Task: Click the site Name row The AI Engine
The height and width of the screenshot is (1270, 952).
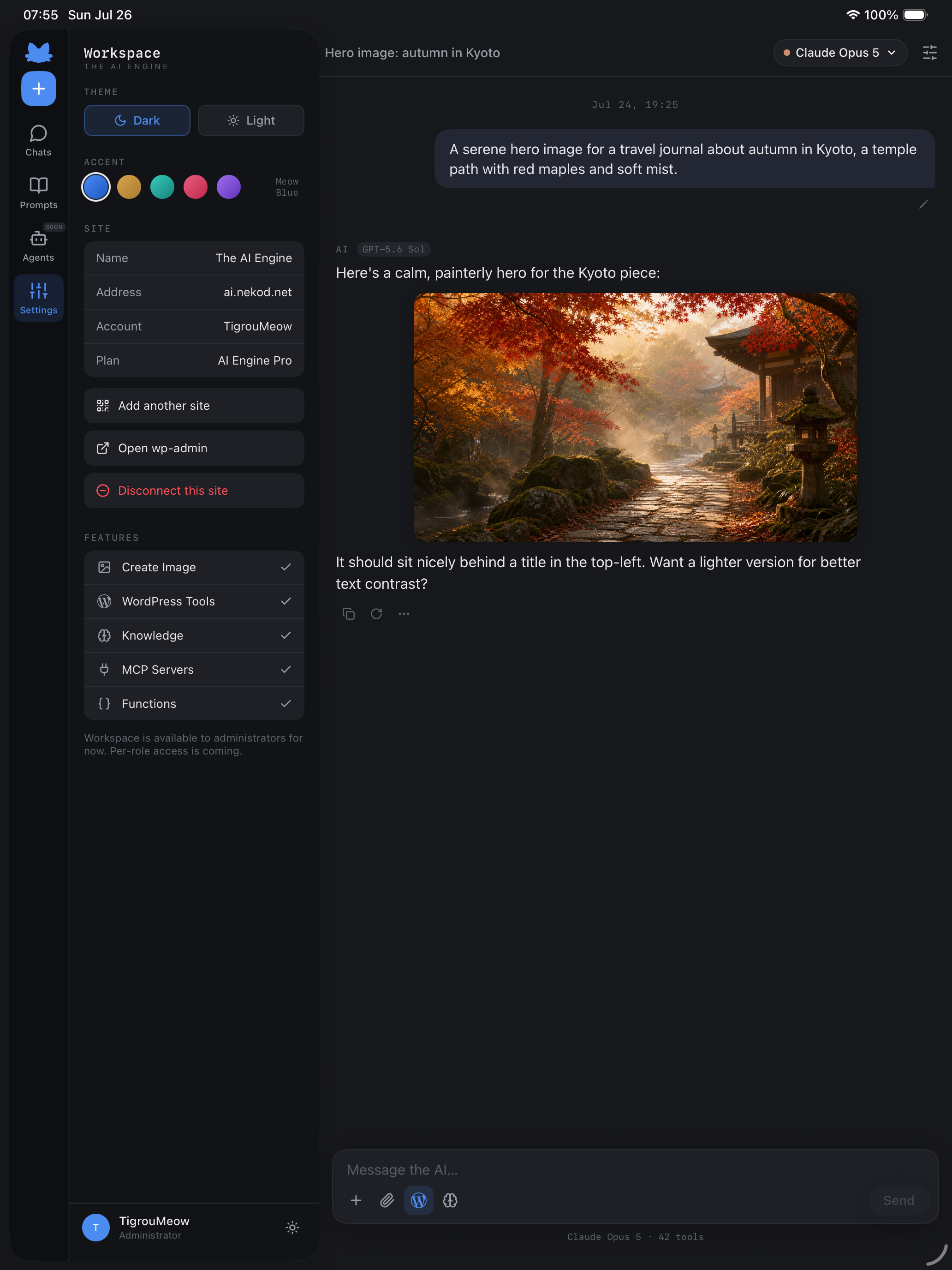Action: coord(194,258)
